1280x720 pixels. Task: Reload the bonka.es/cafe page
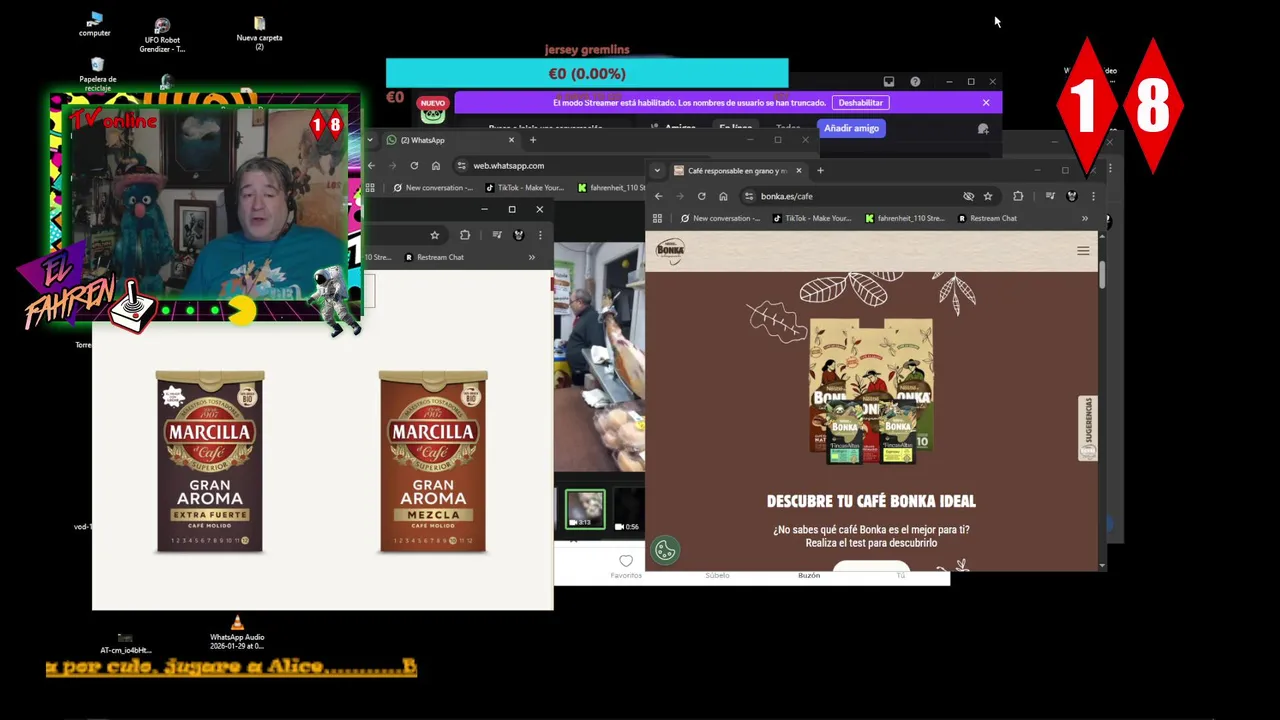(701, 196)
